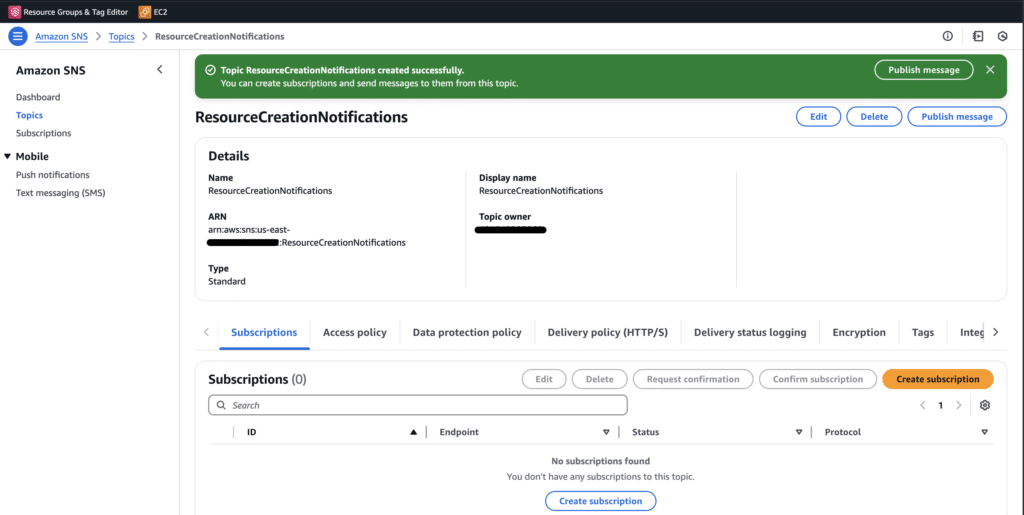
Task: Open the Data protection policy tab
Action: click(x=467, y=332)
